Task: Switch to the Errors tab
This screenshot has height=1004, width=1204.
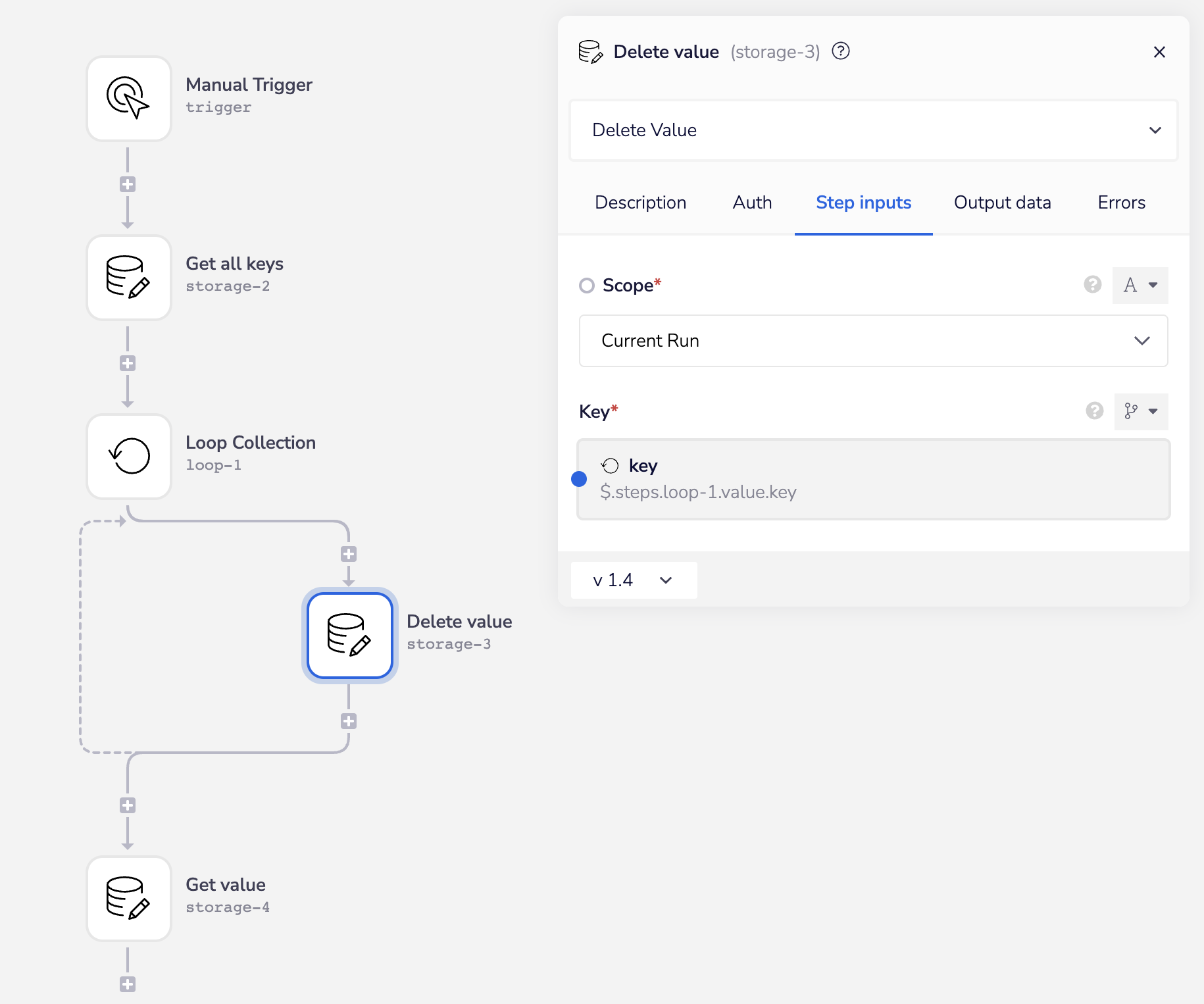Action: pos(1121,203)
